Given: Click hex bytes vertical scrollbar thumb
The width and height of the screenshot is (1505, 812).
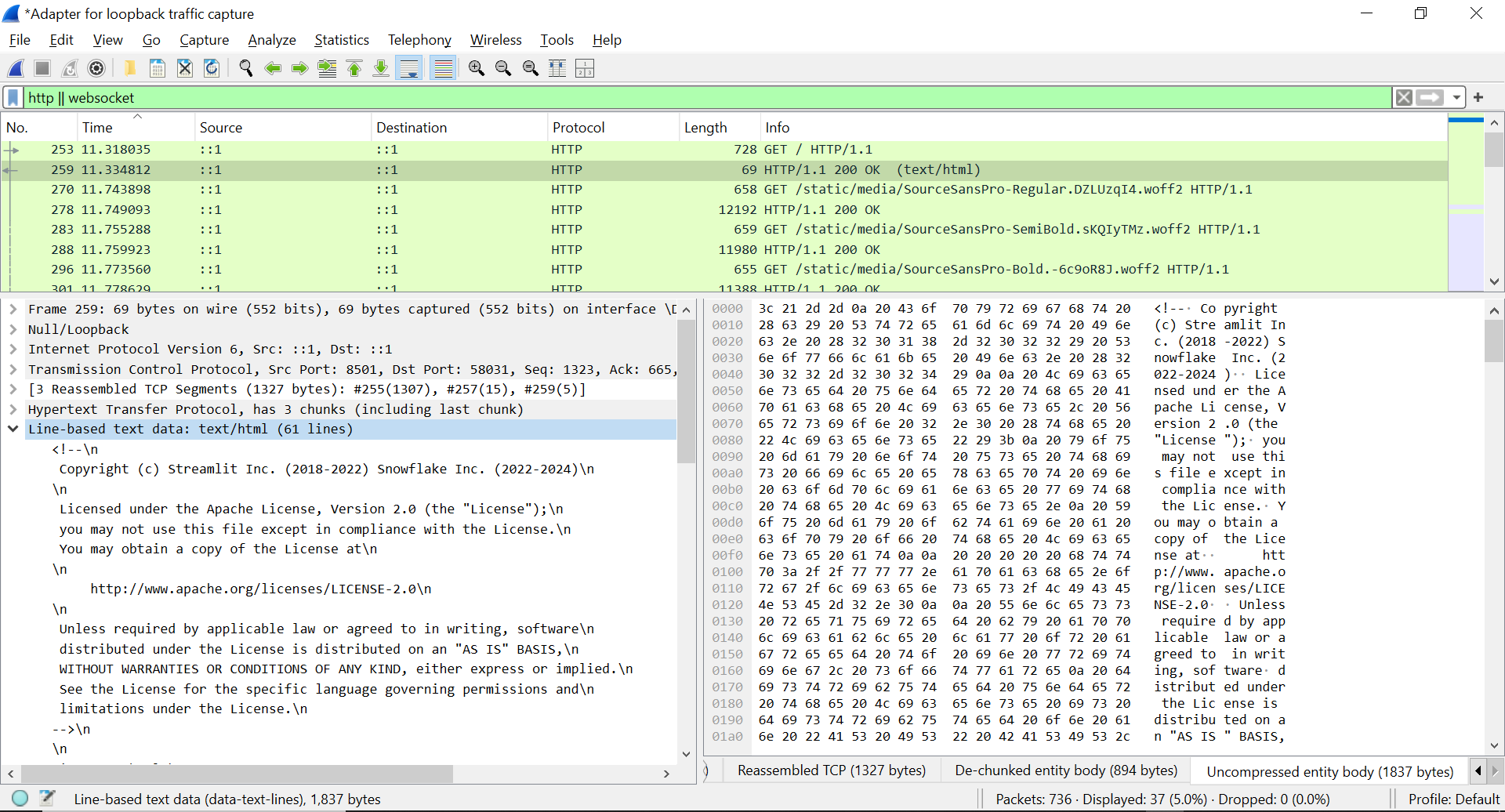Looking at the screenshot, I should pyautogui.click(x=1494, y=341).
